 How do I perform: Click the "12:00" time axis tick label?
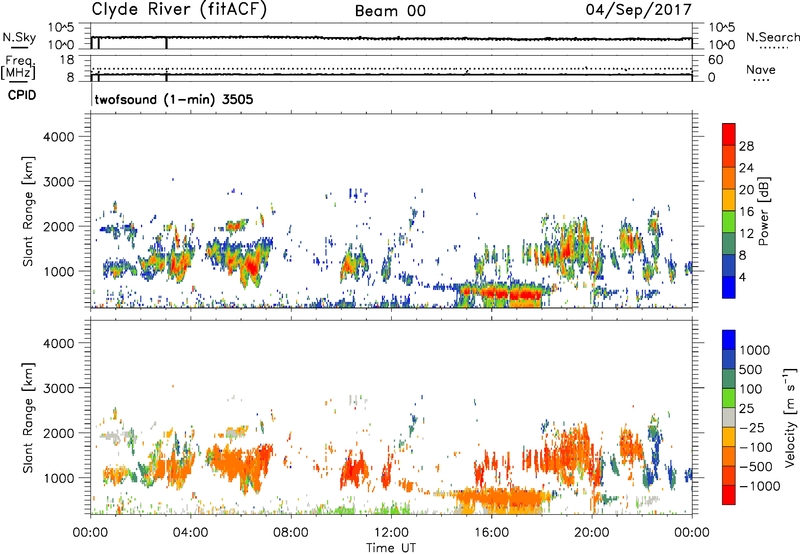tap(391, 533)
